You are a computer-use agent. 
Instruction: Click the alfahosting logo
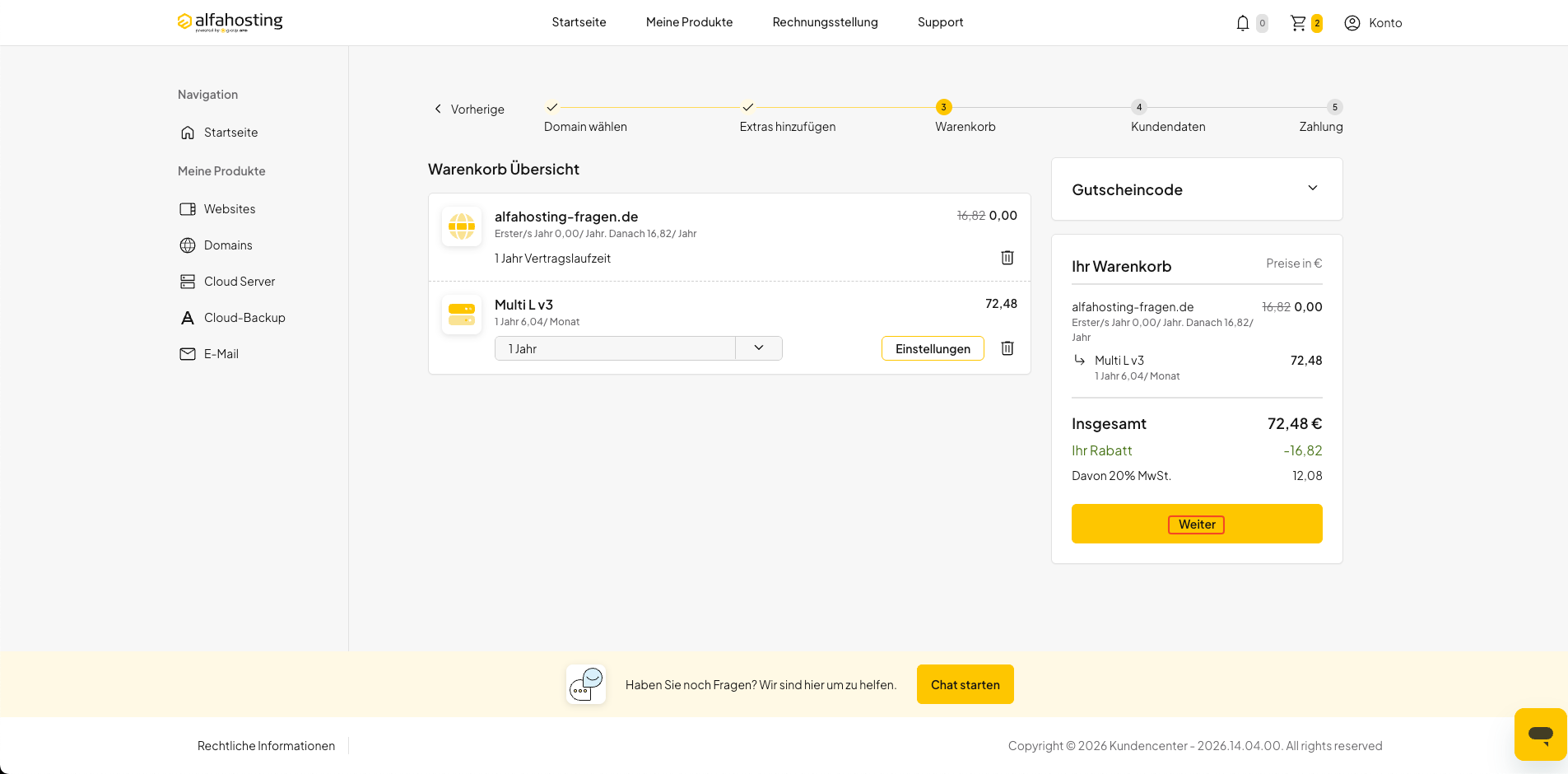pyautogui.click(x=230, y=22)
